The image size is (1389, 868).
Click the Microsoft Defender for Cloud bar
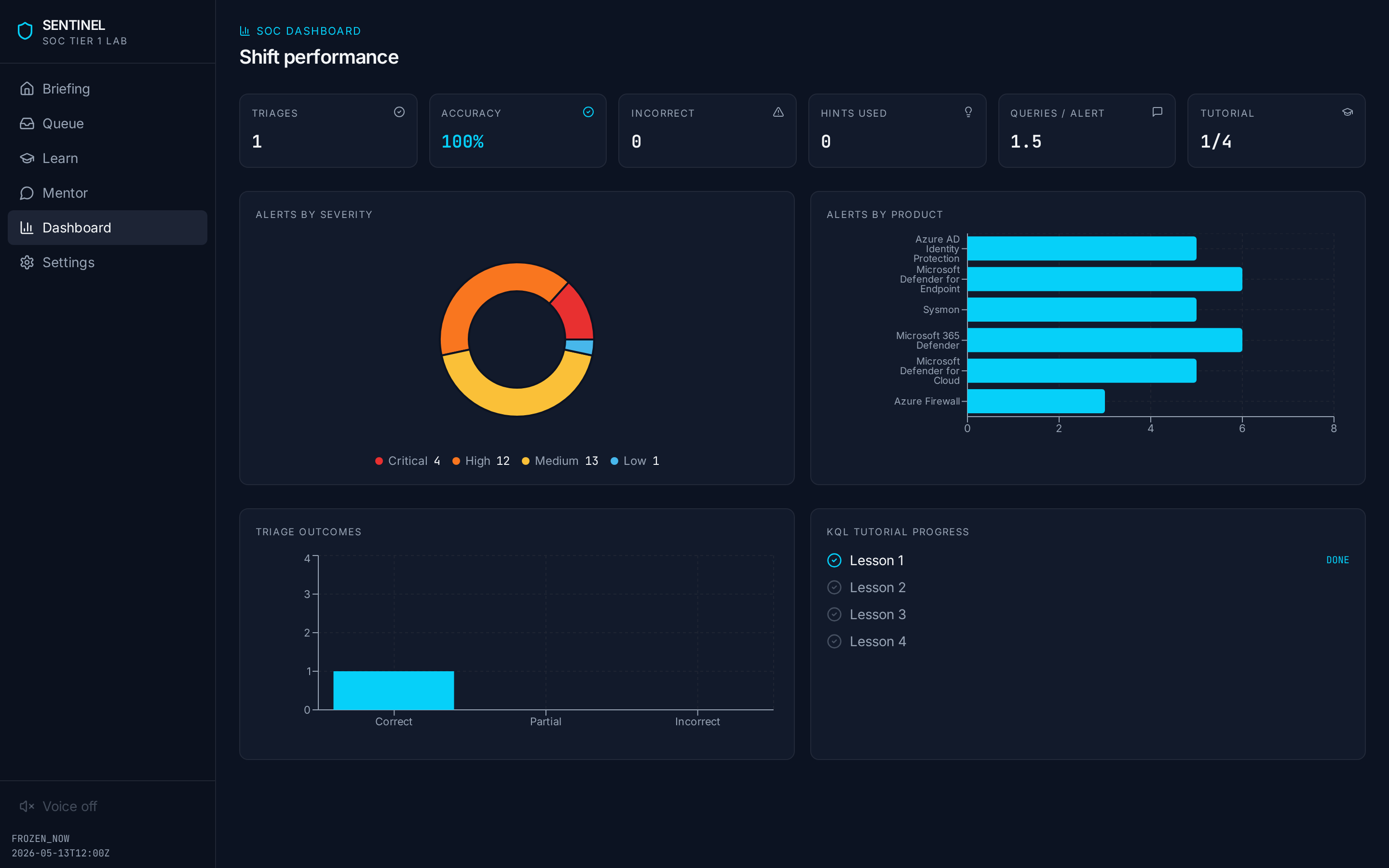(x=1082, y=371)
